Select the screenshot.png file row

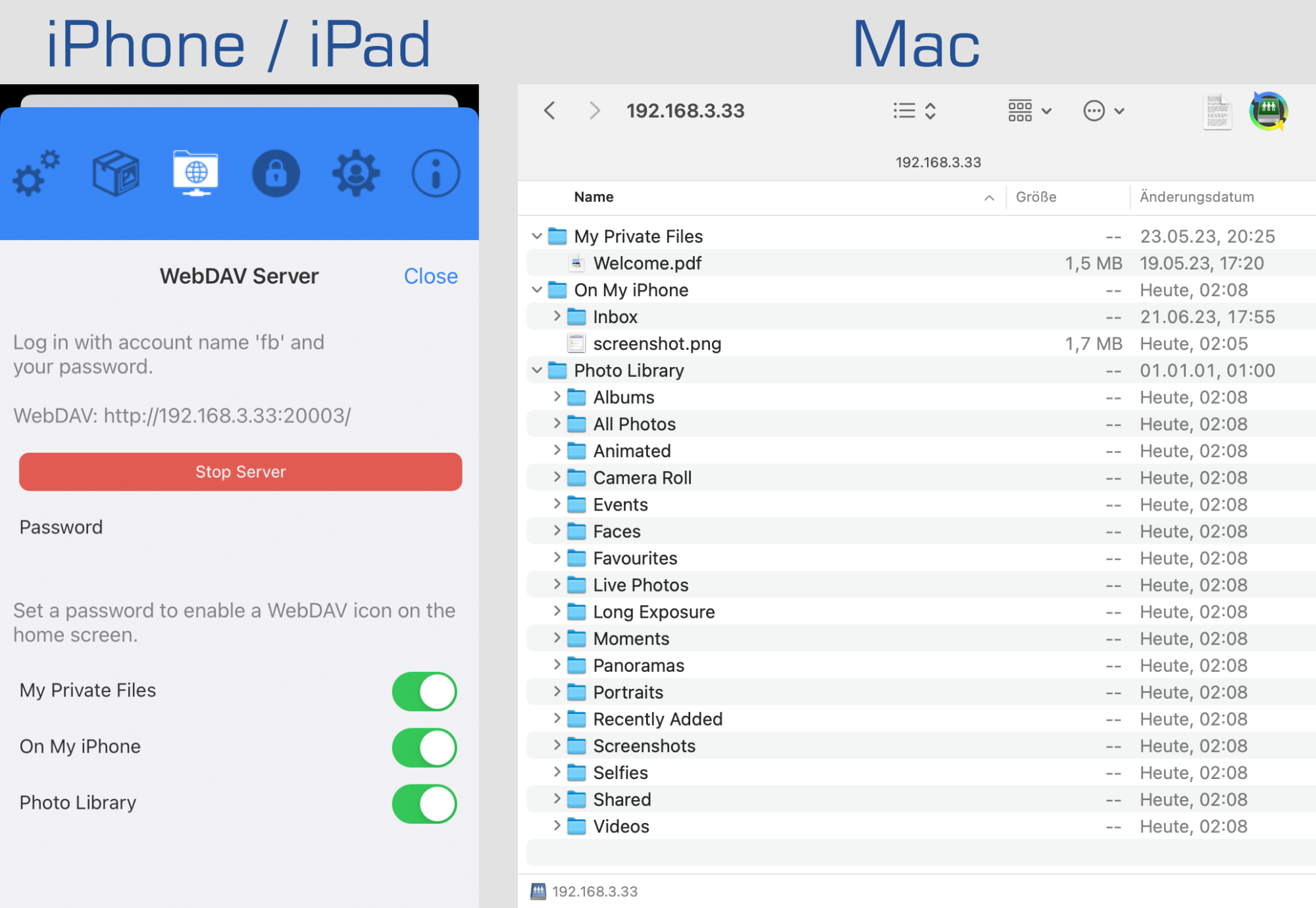pyautogui.click(x=657, y=343)
